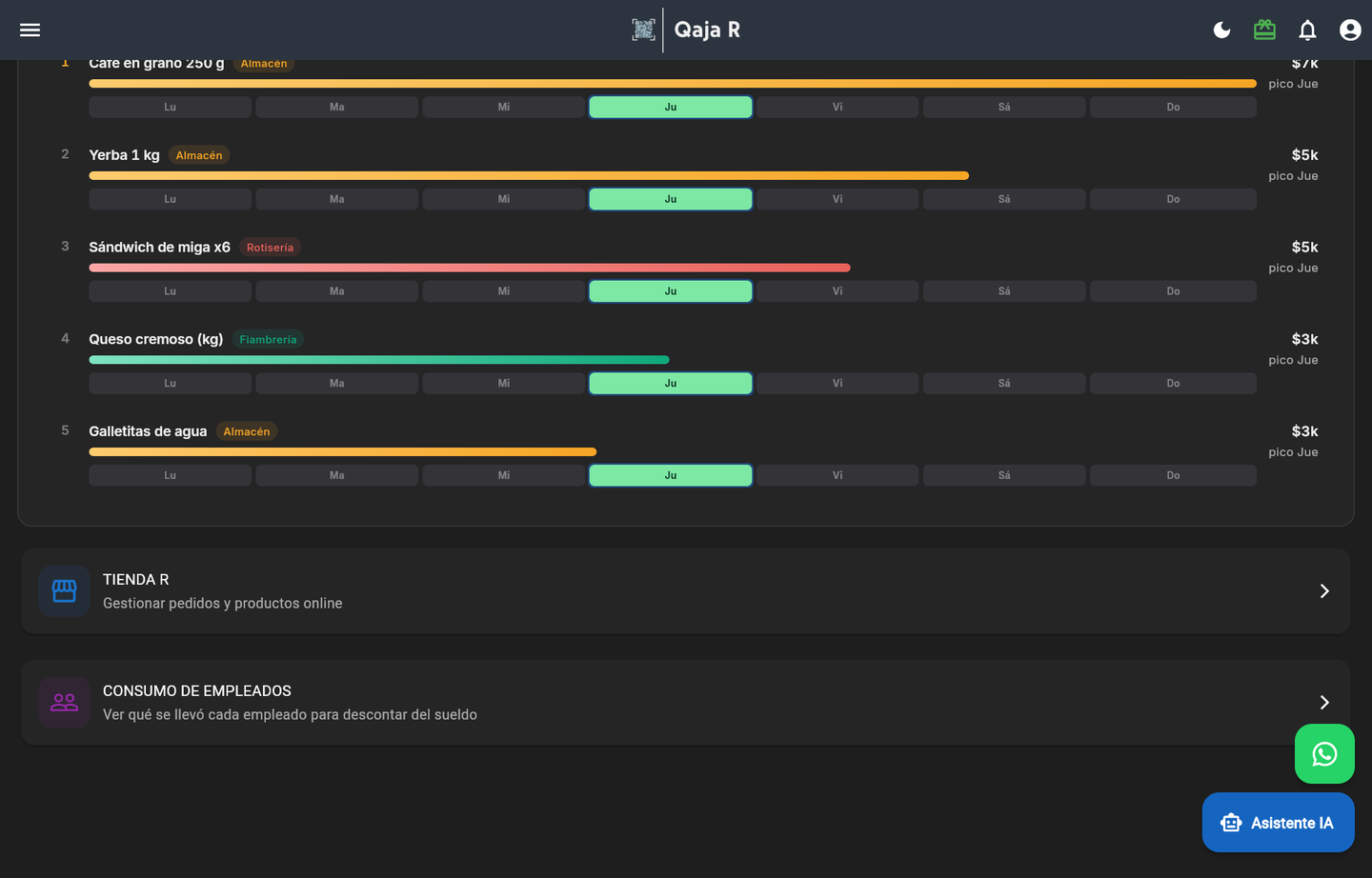This screenshot has height=878, width=1372.
Task: Click the Galletitas de agua sales bar
Action: [343, 452]
